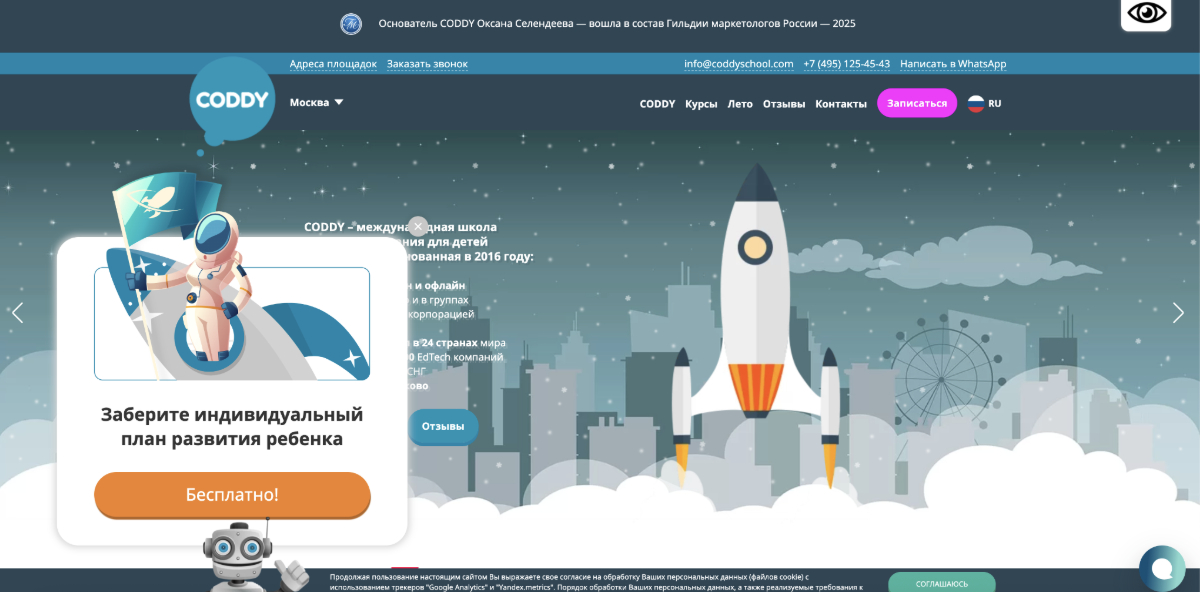Click phone number +7 (495) 125-45-43
The width and height of the screenshot is (1202, 592).
pyautogui.click(x=846, y=64)
